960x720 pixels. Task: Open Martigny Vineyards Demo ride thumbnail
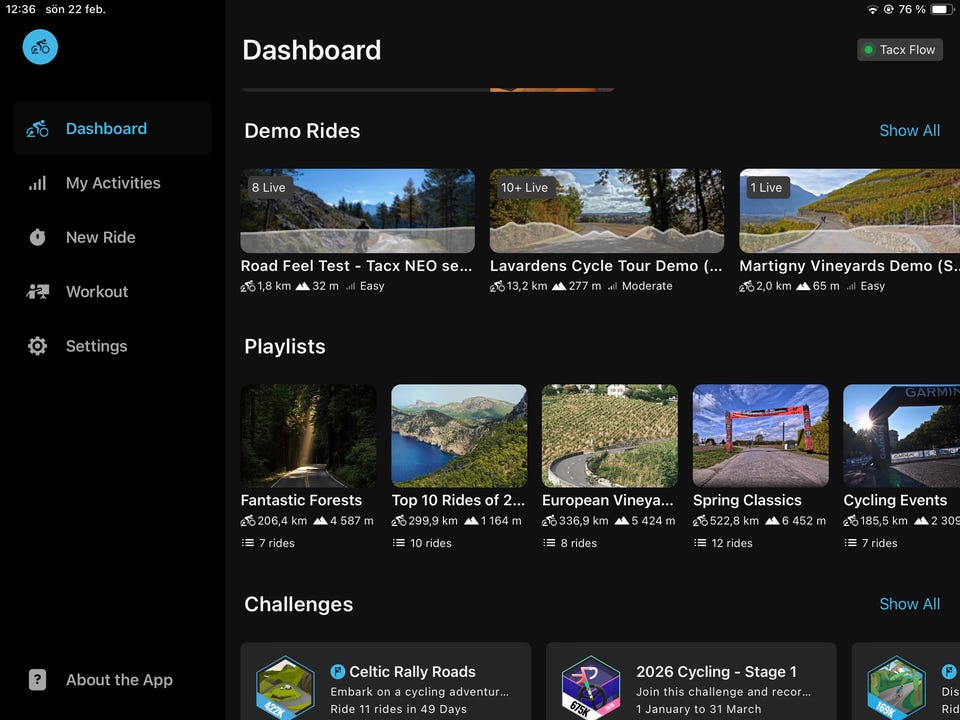[848, 211]
